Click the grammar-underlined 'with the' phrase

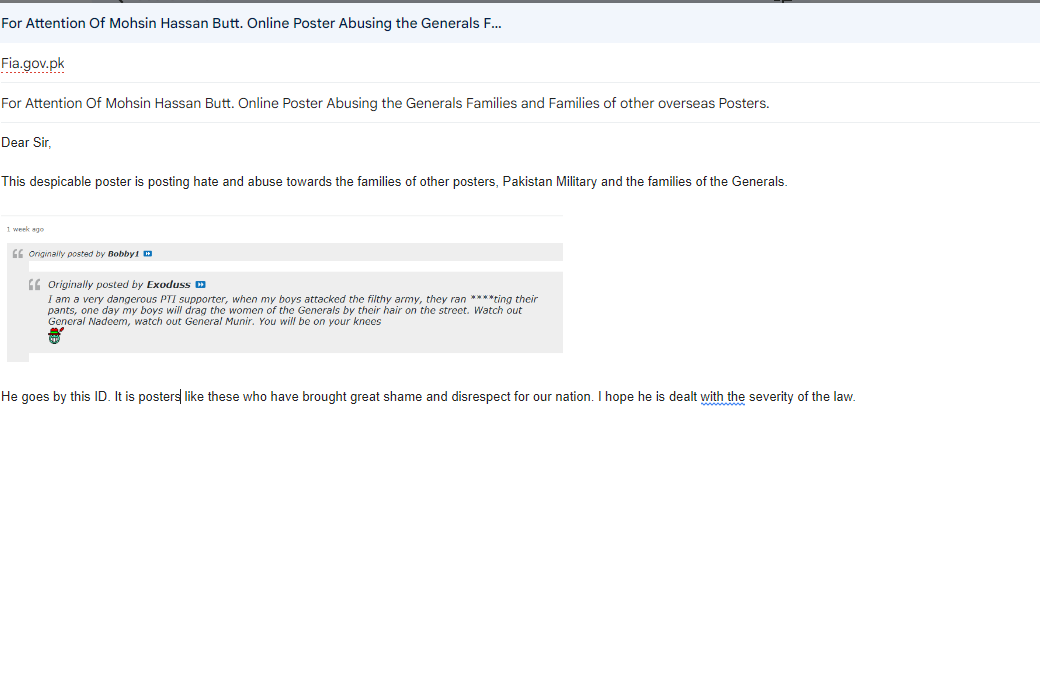click(x=722, y=397)
